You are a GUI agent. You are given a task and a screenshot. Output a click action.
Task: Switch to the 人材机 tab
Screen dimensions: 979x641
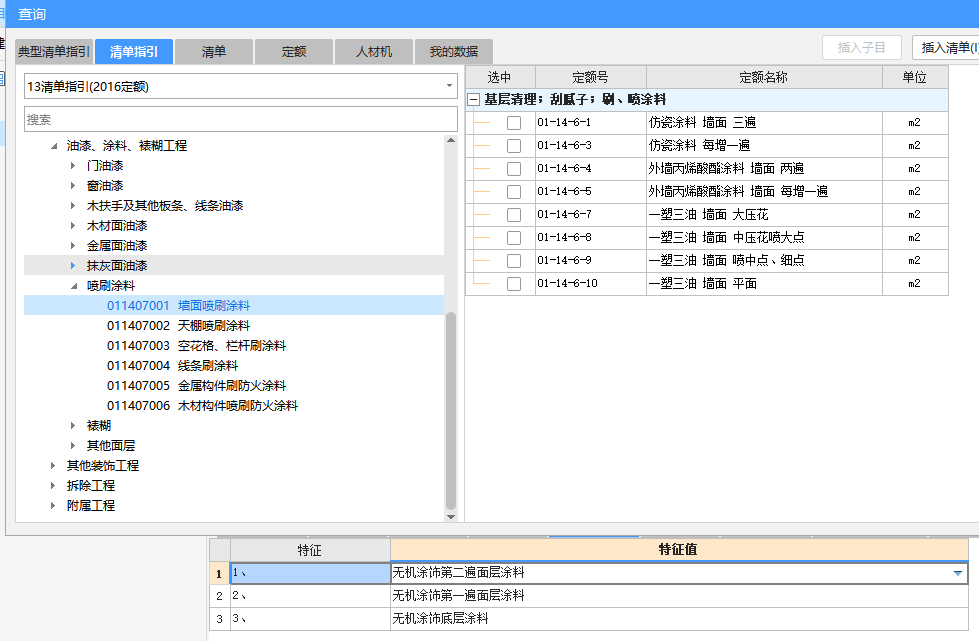[x=373, y=52]
